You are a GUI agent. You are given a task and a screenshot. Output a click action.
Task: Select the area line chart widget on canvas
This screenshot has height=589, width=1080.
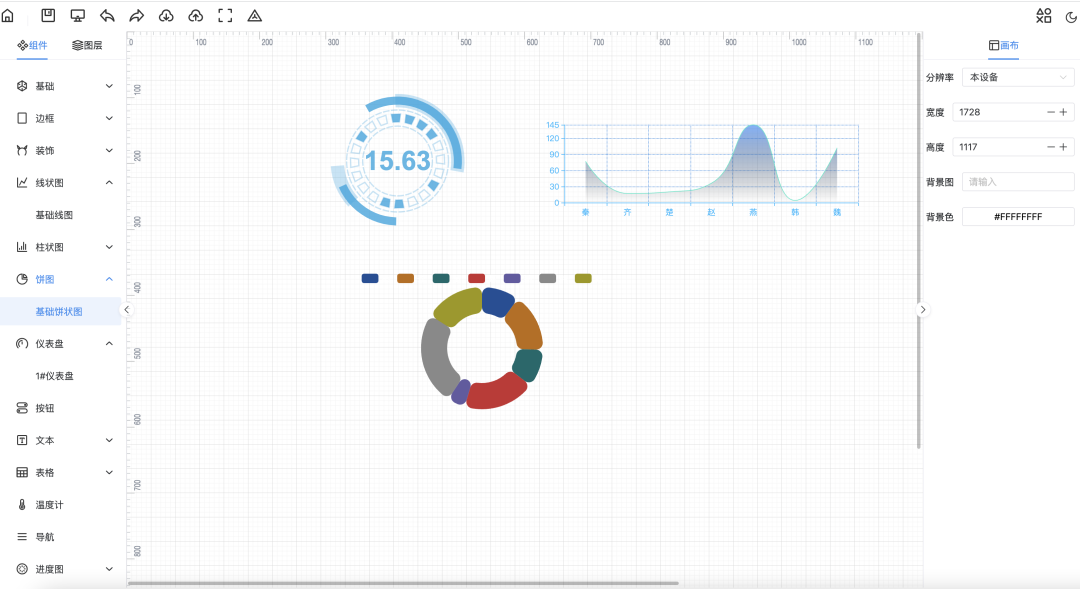pos(701,168)
